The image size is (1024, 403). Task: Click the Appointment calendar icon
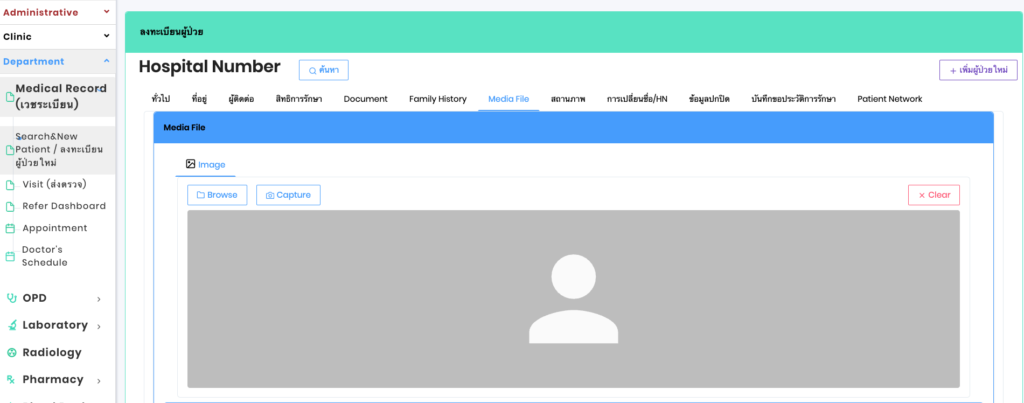(x=10, y=228)
